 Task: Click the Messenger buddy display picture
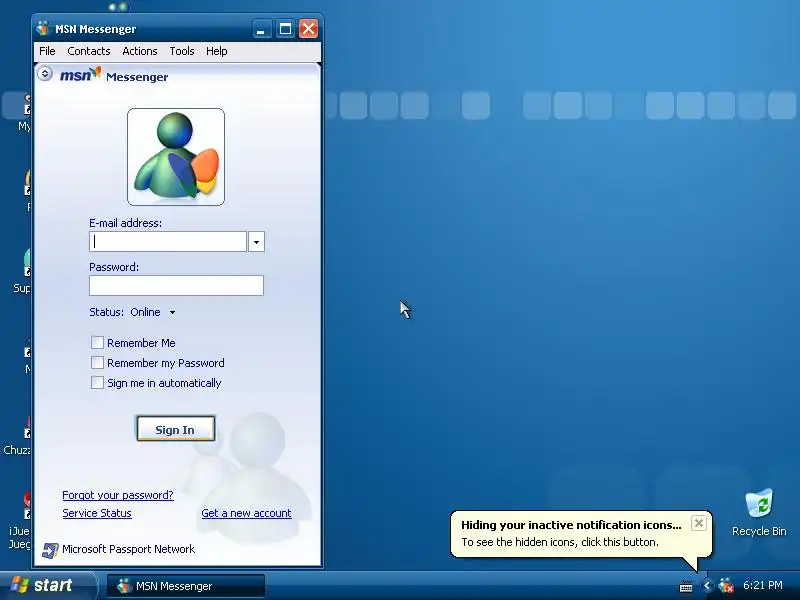(176, 157)
